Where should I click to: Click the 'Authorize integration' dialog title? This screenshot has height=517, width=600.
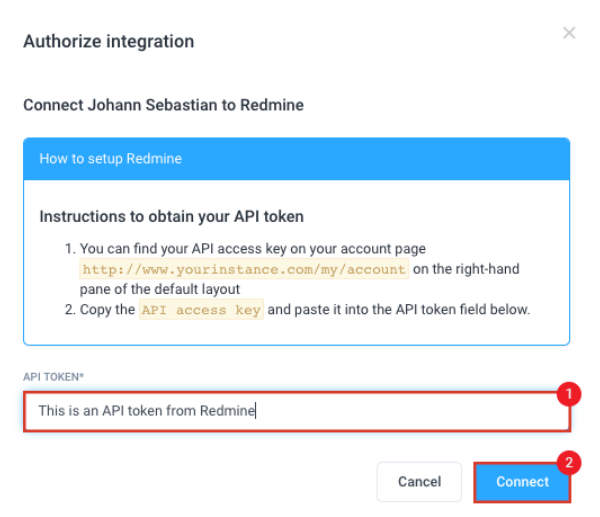(108, 42)
